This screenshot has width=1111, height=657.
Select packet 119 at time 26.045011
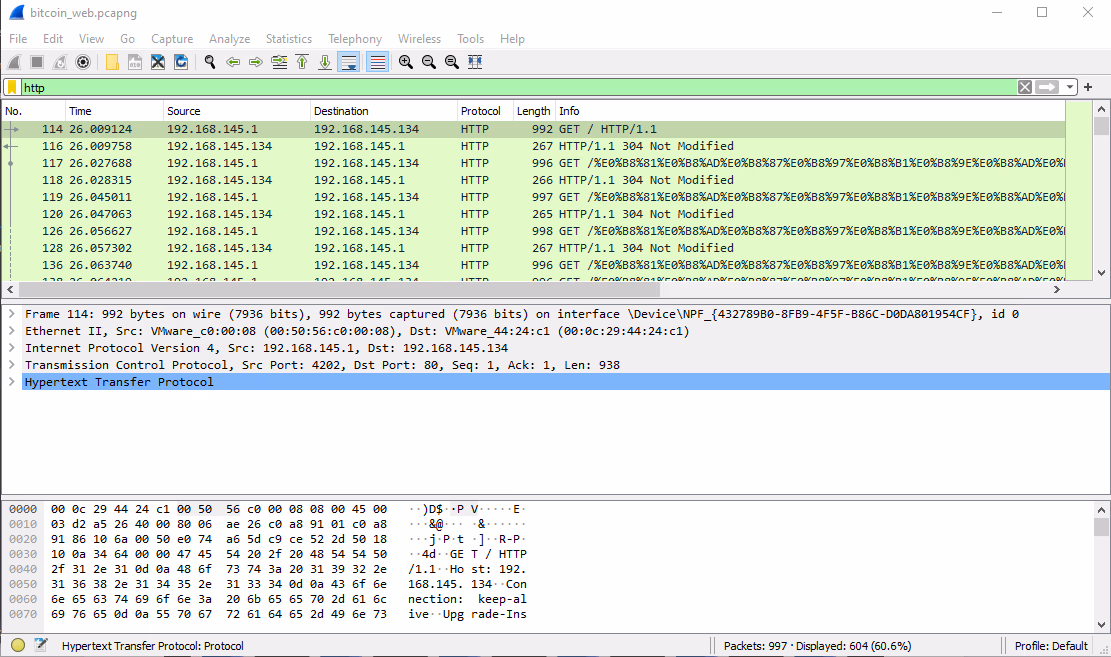coord(534,197)
